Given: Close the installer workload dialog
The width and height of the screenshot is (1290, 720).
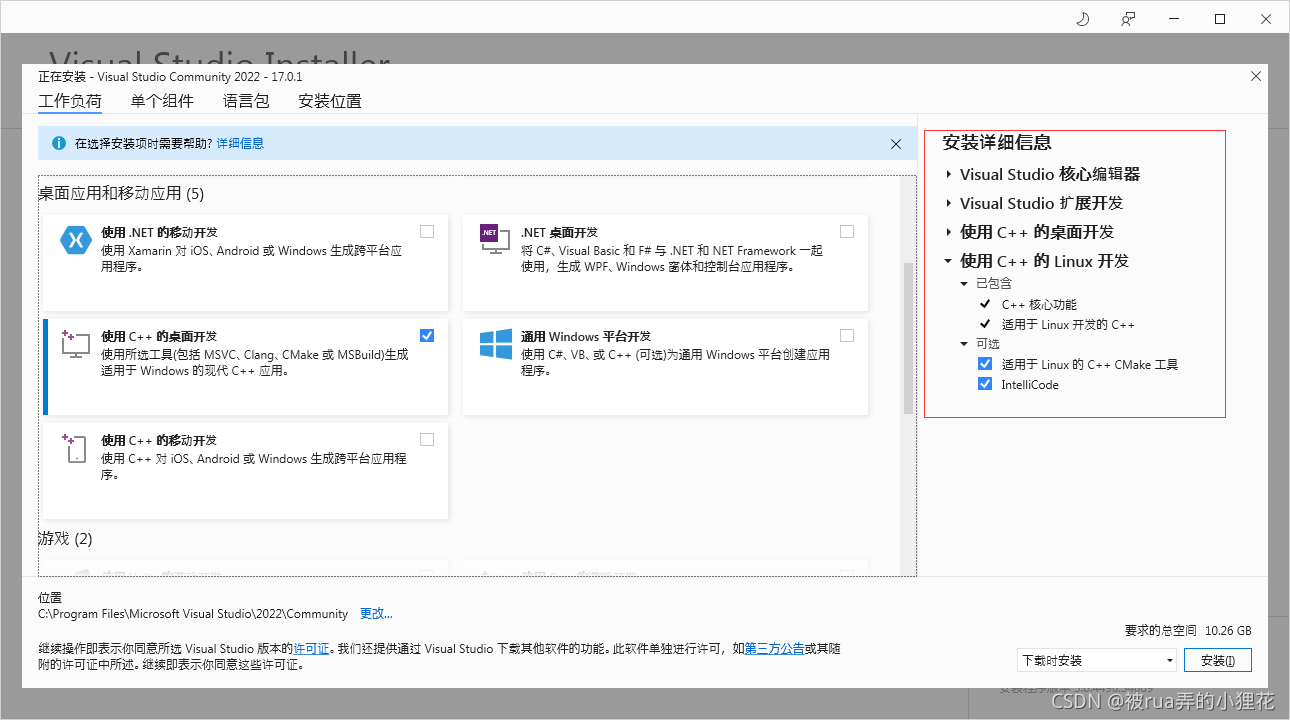Looking at the screenshot, I should click(1256, 76).
